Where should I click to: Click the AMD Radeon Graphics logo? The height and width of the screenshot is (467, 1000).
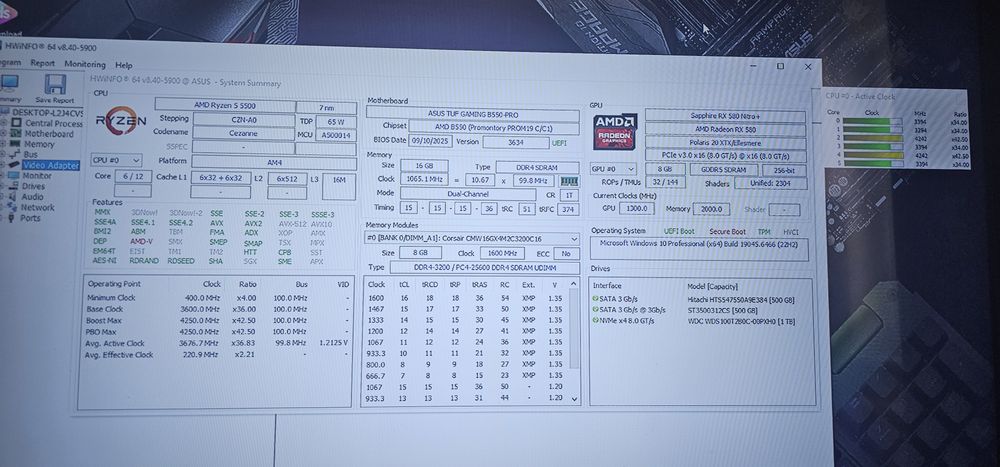click(x=615, y=131)
